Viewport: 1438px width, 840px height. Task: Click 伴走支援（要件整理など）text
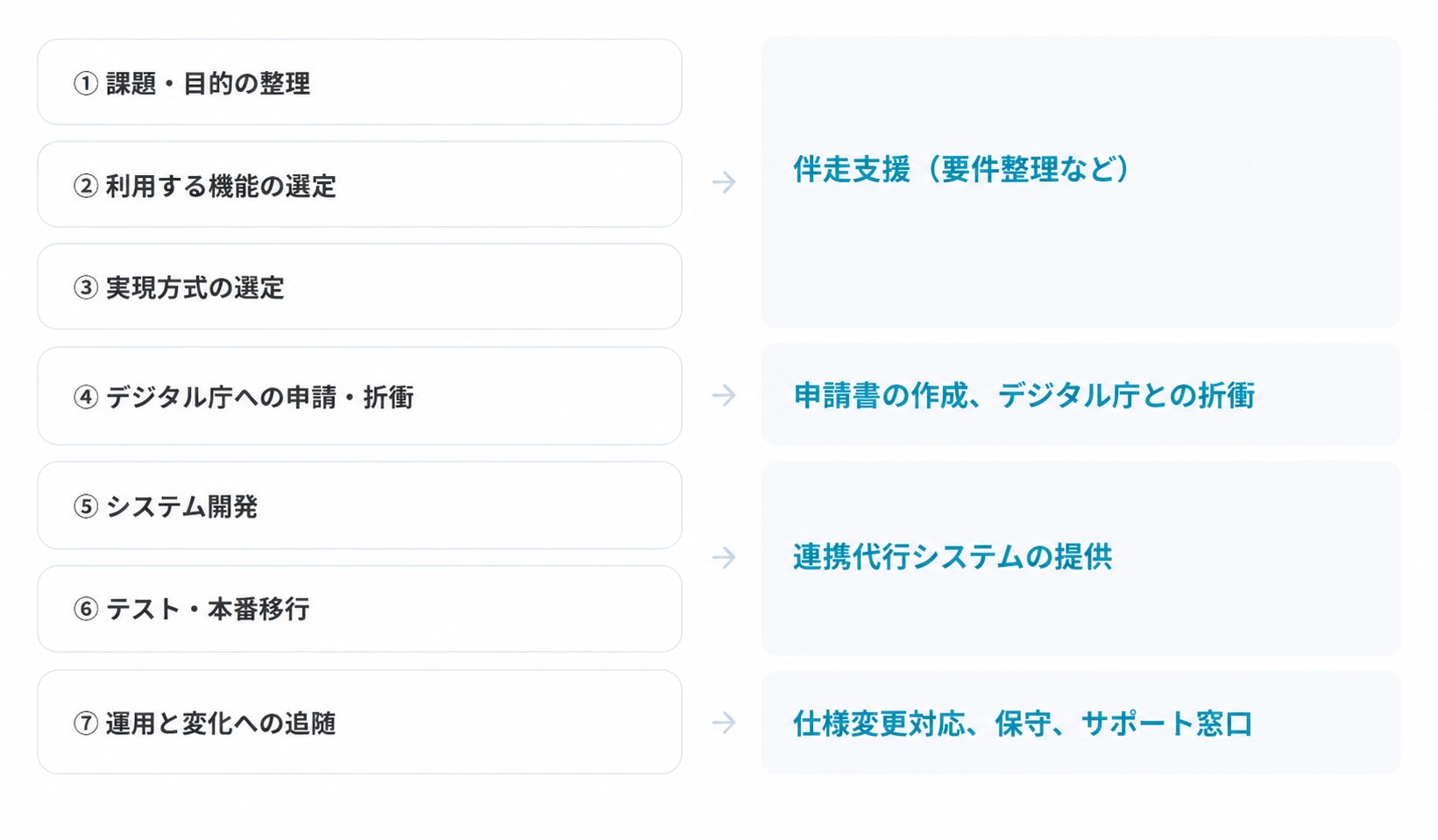[961, 169]
